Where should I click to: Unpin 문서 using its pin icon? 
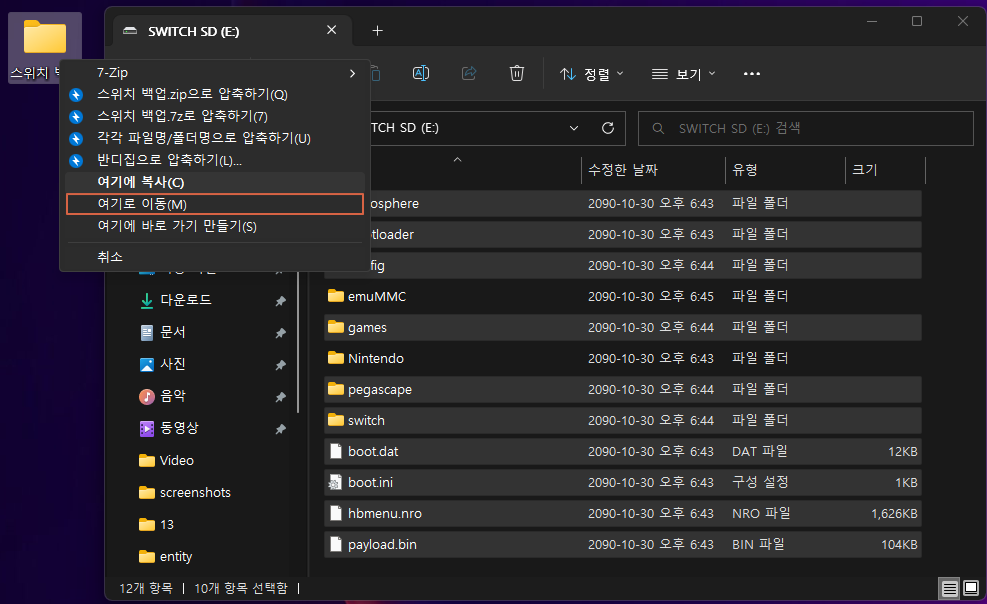(x=281, y=333)
